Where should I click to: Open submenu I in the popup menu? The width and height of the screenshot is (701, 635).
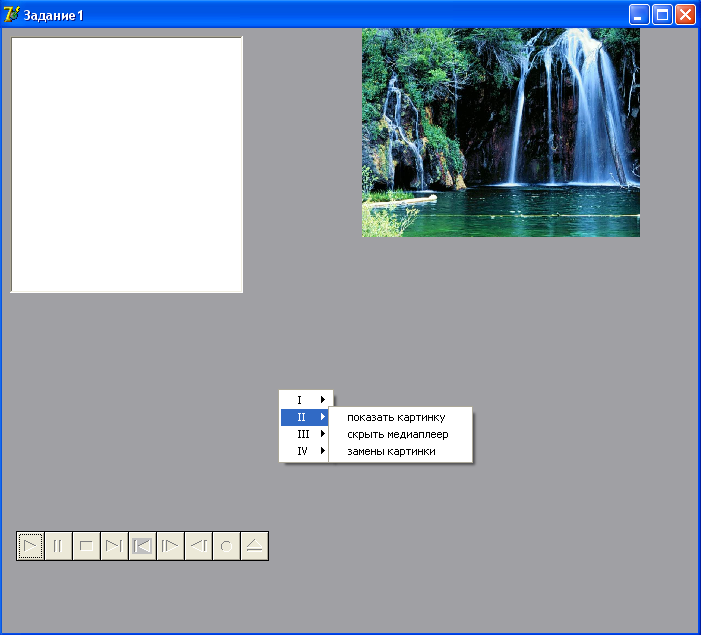click(x=305, y=400)
